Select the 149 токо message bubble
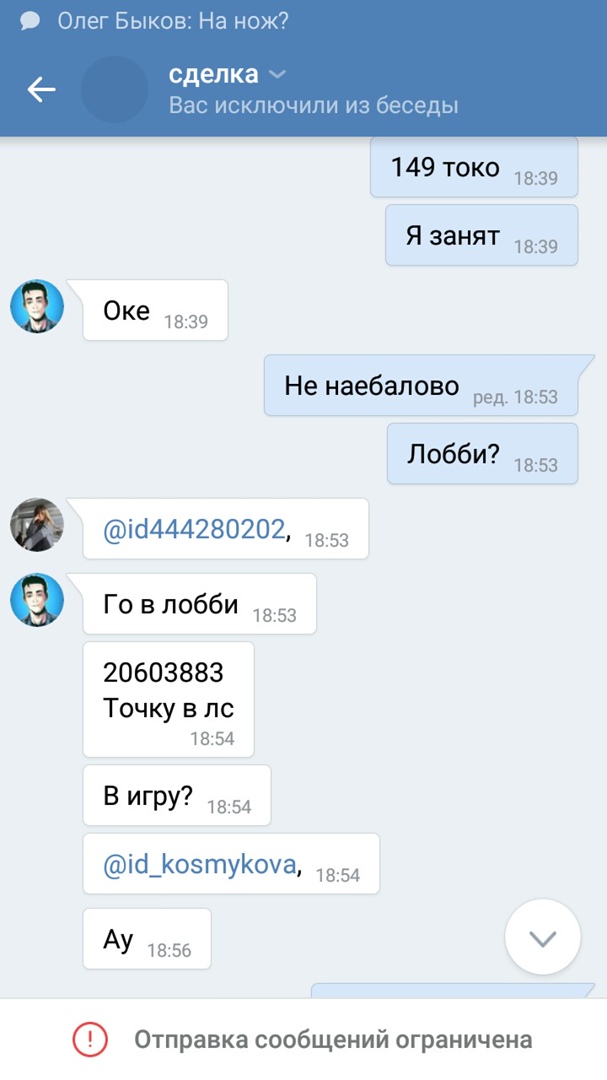The image size is (607, 1080). [474, 167]
